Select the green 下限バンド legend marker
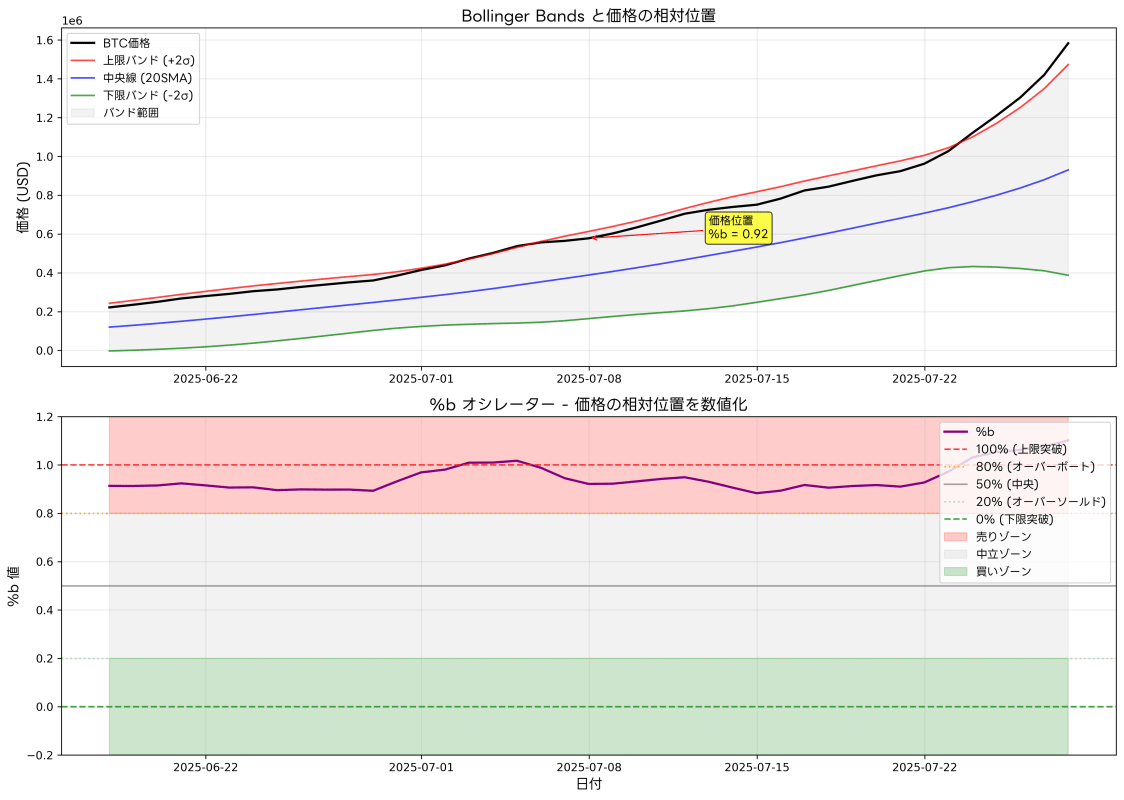This screenshot has height=800, width=1124. (82, 95)
